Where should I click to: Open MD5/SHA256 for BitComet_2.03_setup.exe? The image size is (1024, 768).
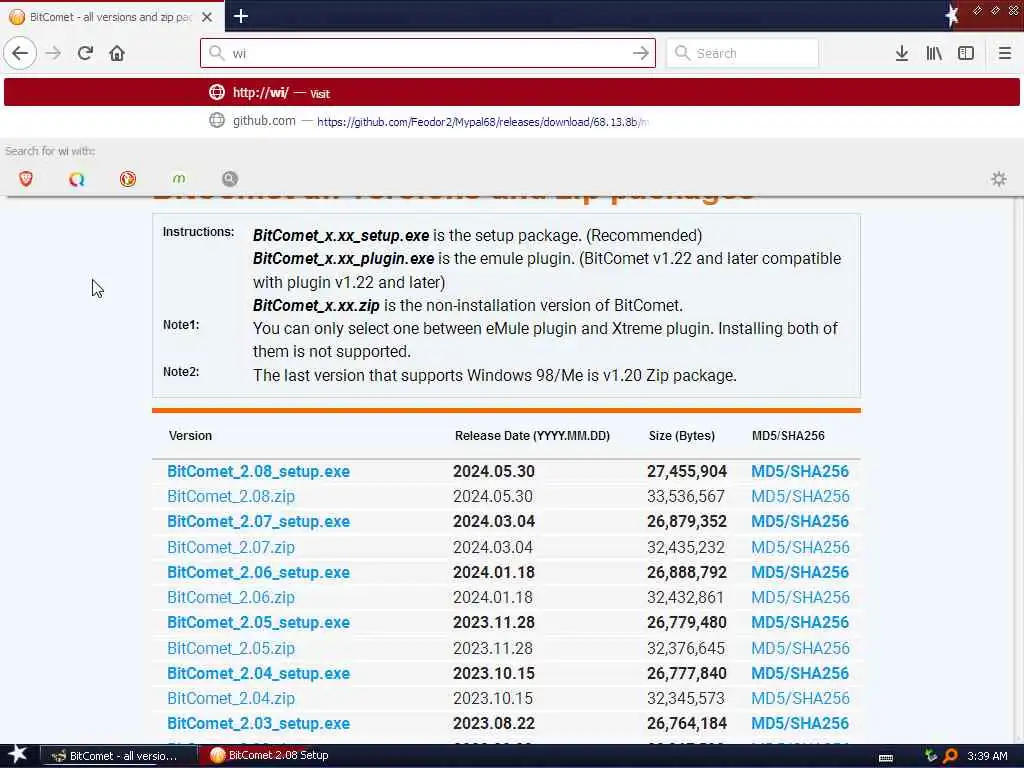point(800,724)
